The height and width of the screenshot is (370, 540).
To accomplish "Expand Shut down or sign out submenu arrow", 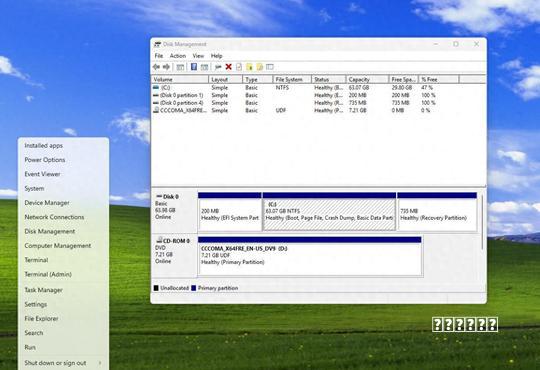I will pyautogui.click(x=100, y=363).
